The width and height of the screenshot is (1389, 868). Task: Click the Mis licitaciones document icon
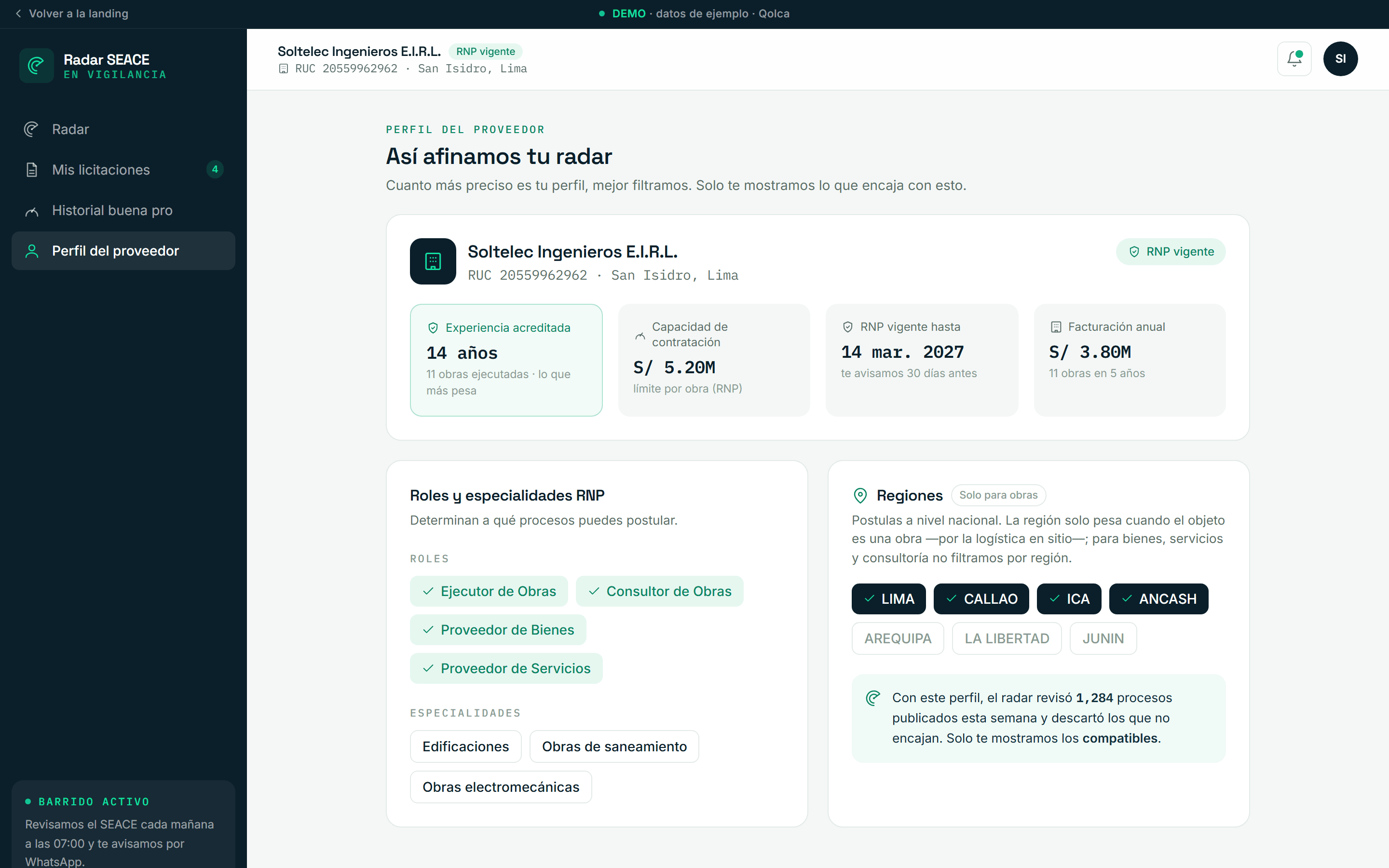point(31,170)
